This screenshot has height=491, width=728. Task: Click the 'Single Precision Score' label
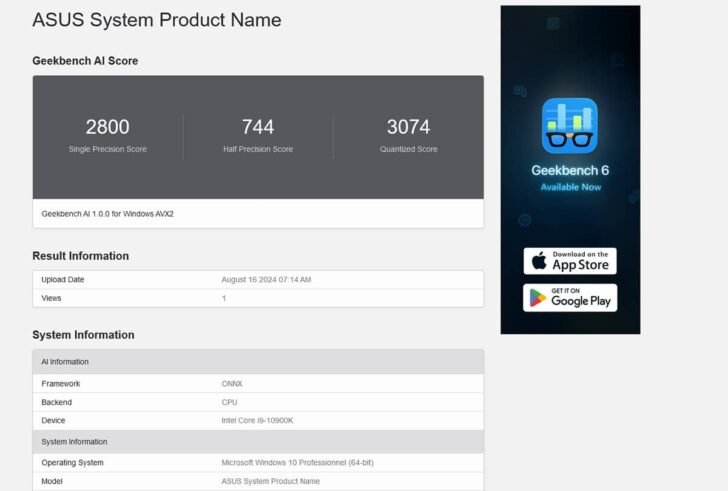coord(107,149)
